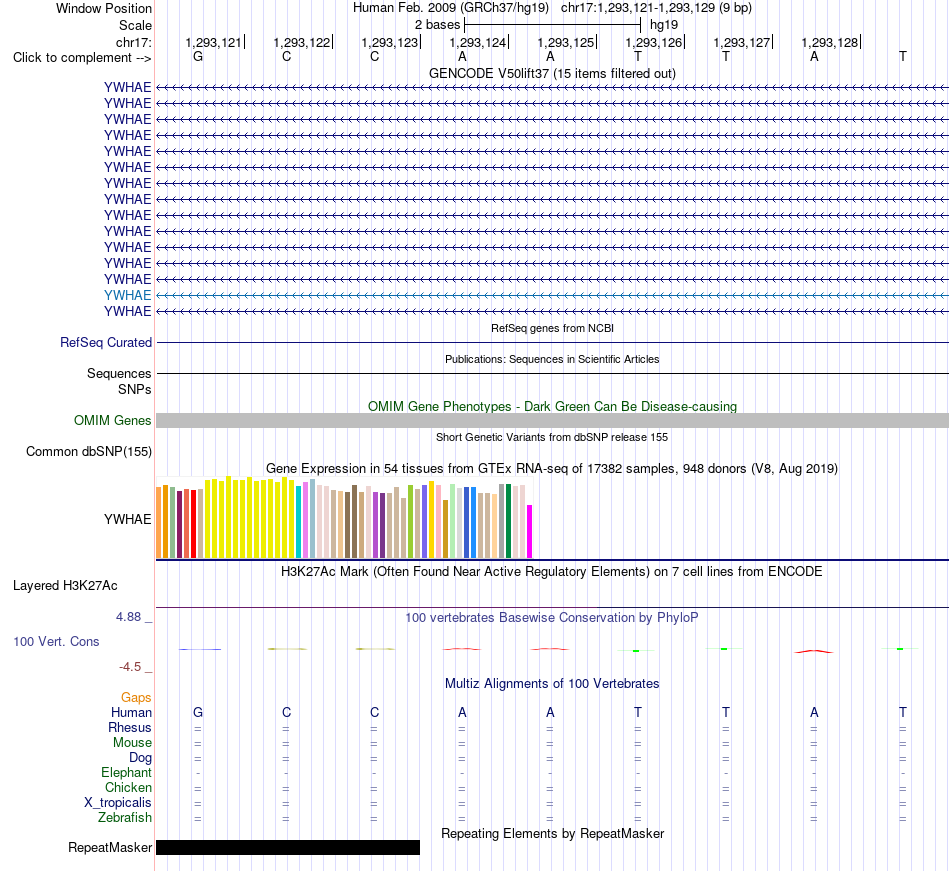The image size is (950, 871).
Task: Open 'Publications: Sequences in Scientific Articles' title
Action: (552, 359)
